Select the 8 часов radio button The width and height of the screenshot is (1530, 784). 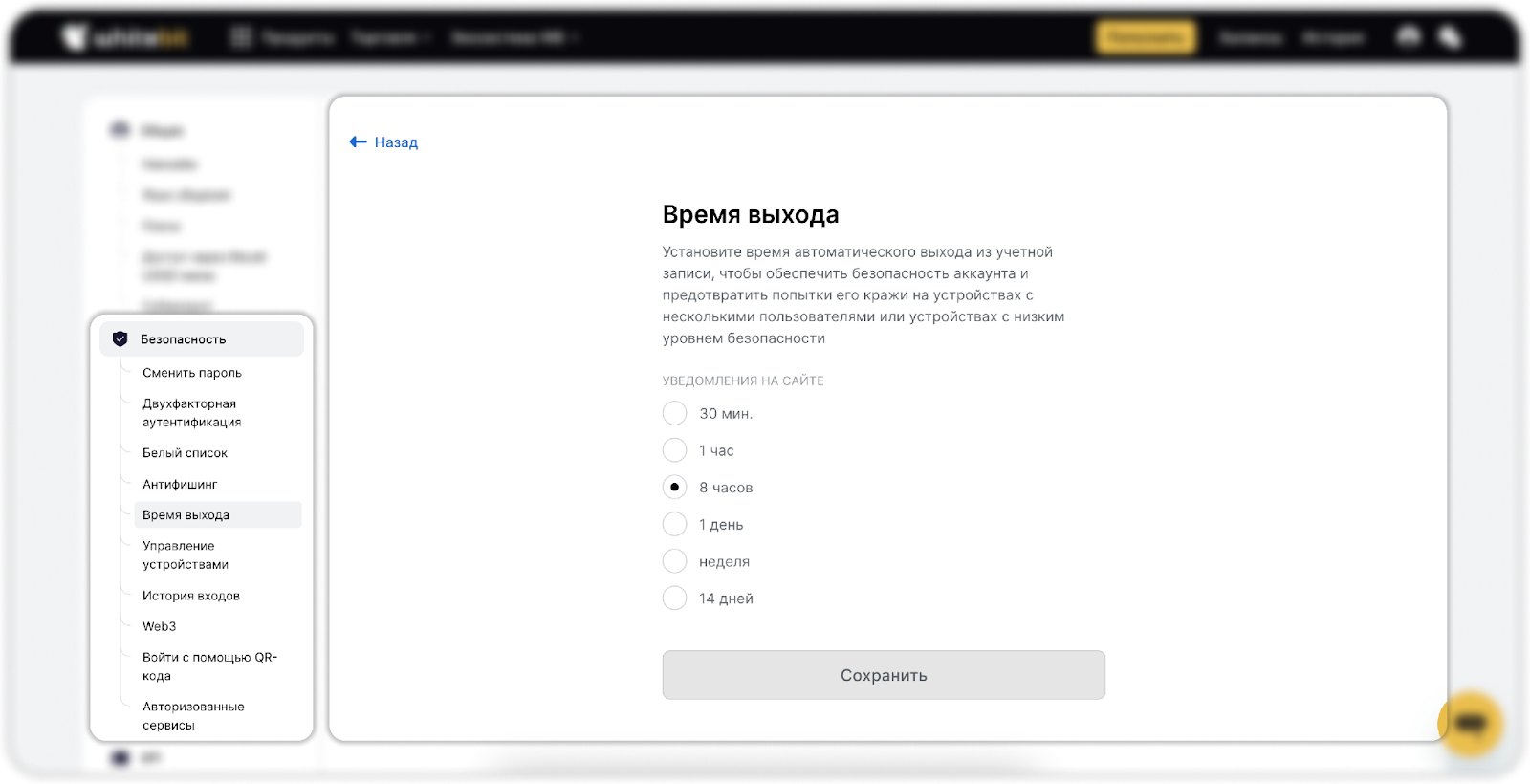[674, 488]
